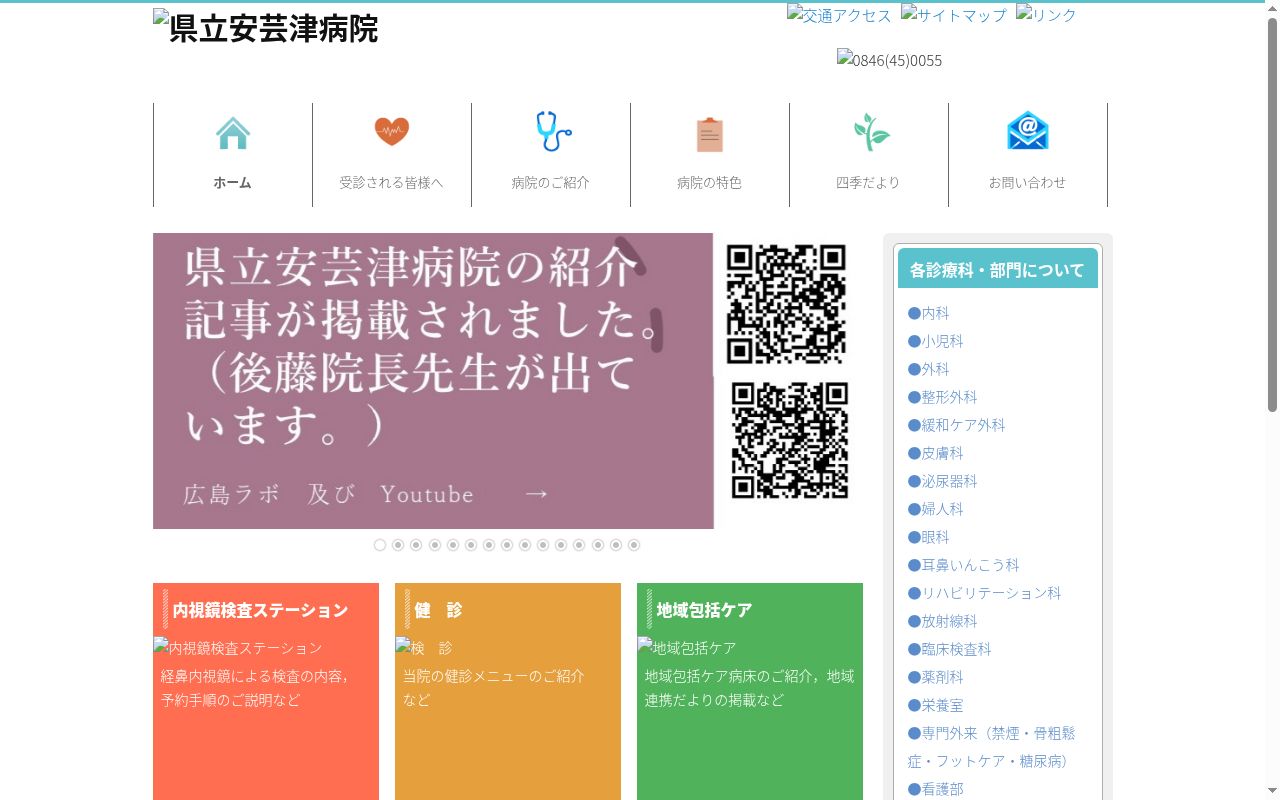Open the 耳鼻いんこう科 department link

click(x=964, y=565)
